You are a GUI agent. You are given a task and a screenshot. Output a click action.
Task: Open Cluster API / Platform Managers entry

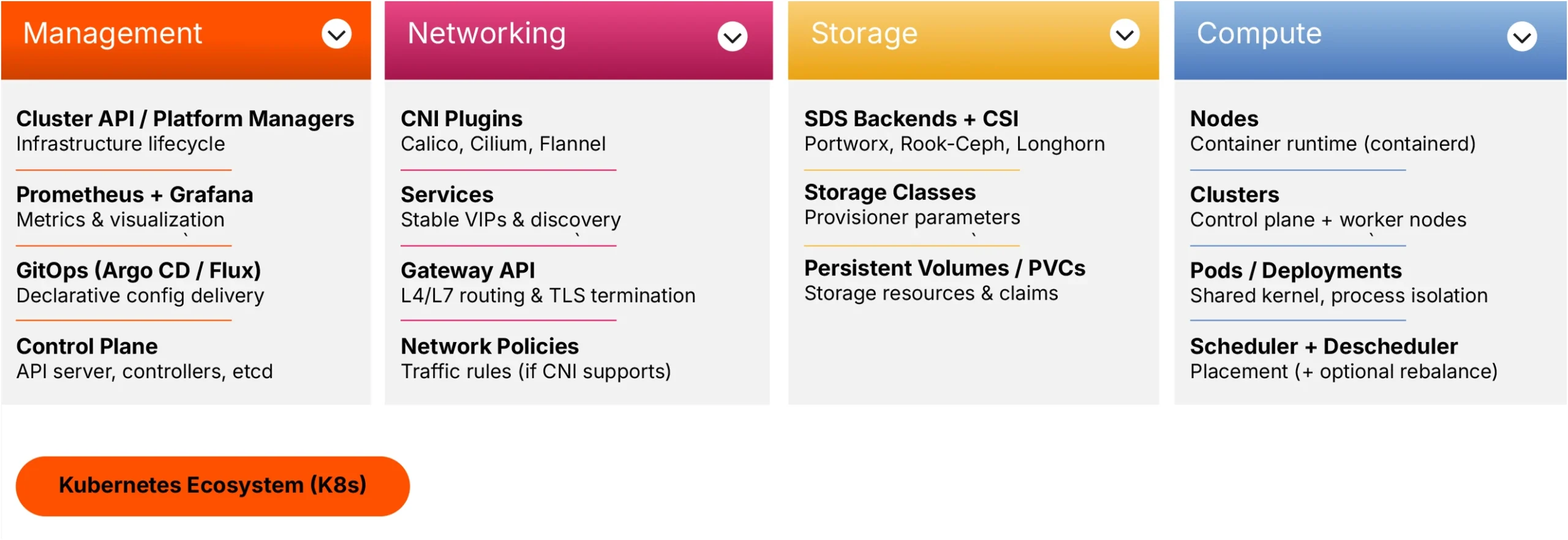184,119
